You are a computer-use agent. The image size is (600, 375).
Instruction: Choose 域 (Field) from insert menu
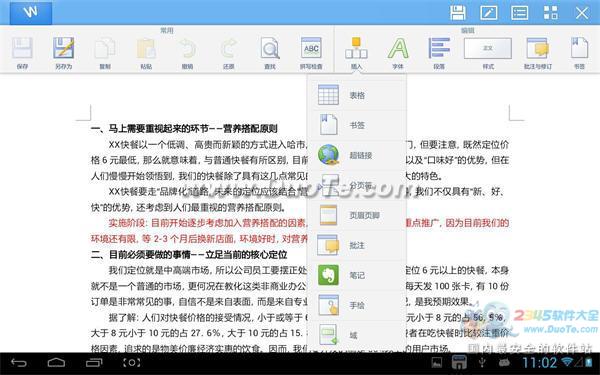coord(357,335)
